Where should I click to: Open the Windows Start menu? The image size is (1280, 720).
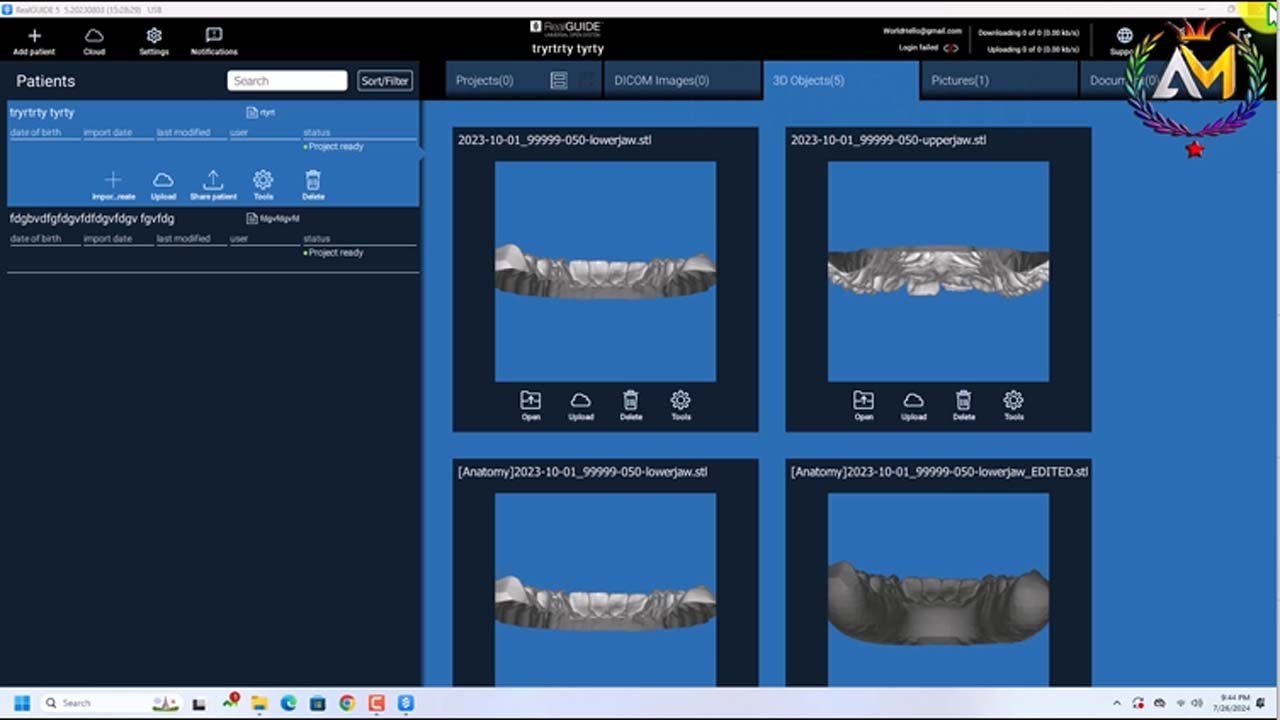click(22, 703)
